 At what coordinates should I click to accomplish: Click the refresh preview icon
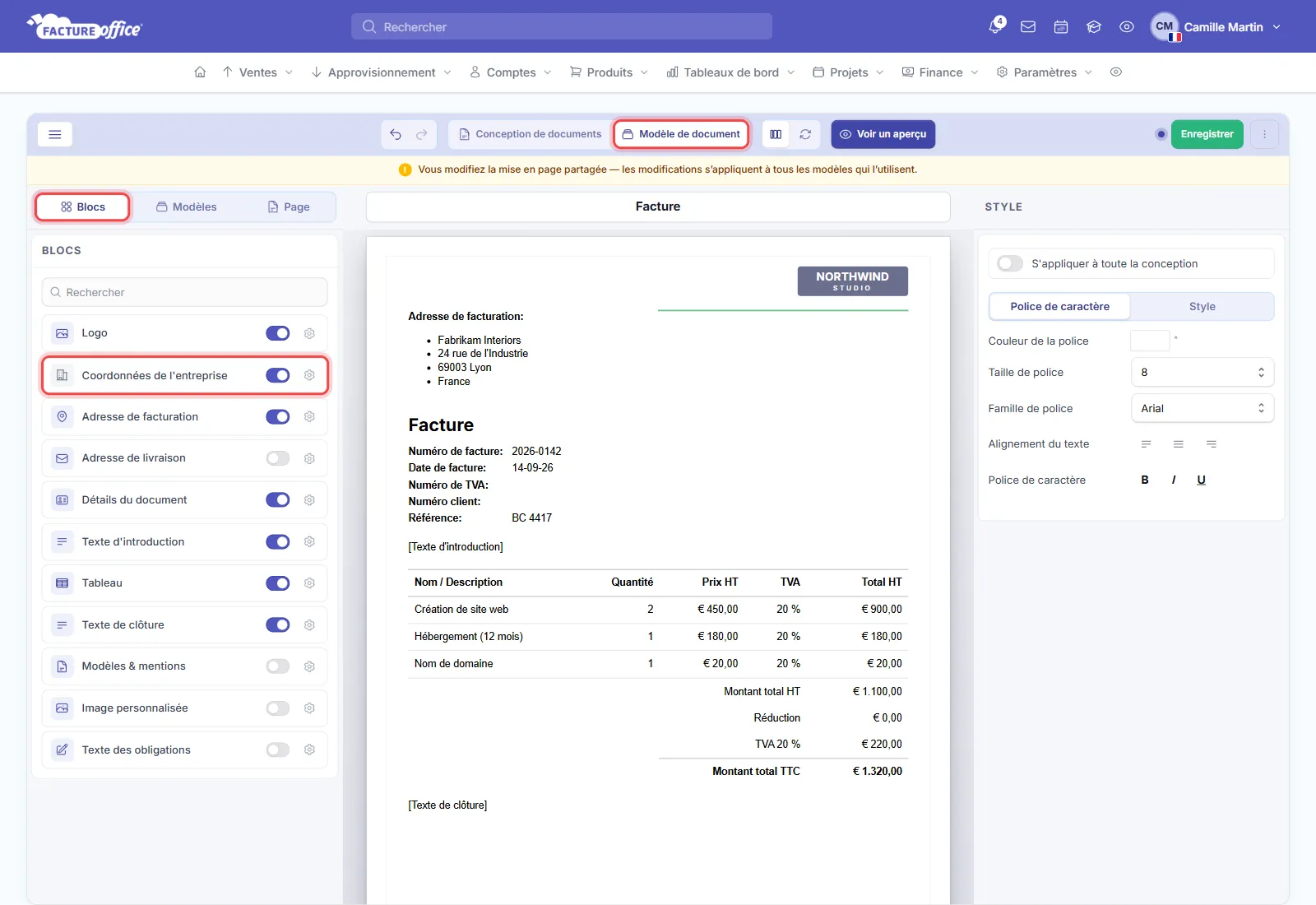[x=805, y=134]
